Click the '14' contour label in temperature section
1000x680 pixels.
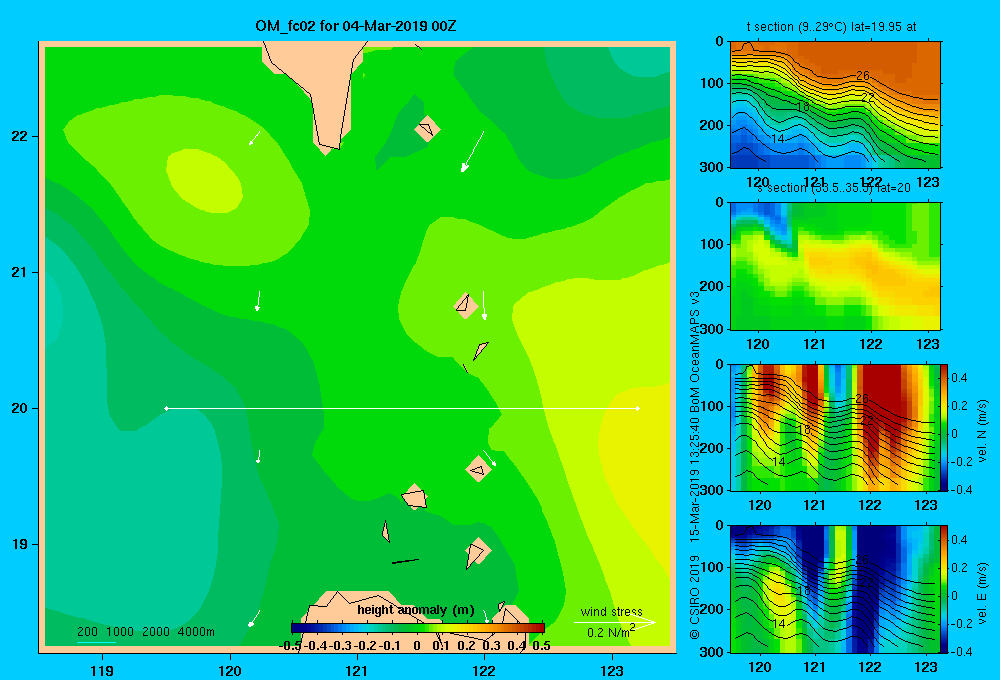(x=777, y=138)
